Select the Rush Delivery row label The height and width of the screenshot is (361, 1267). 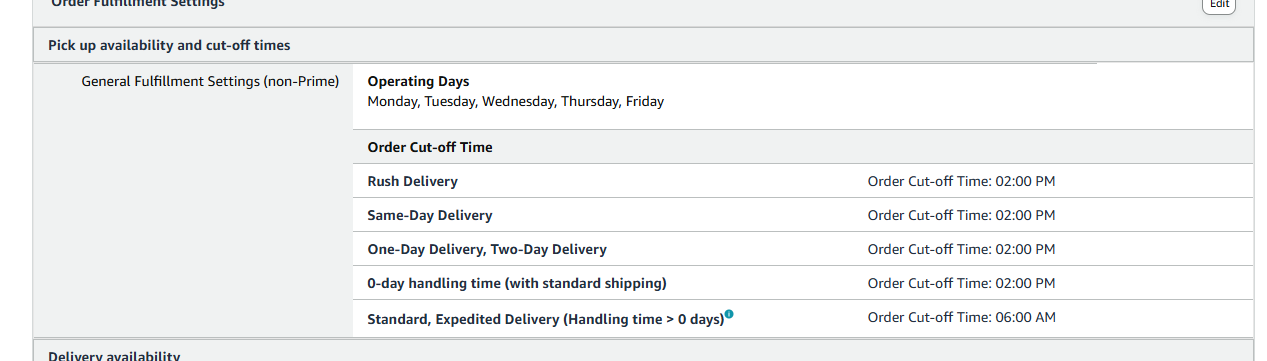(x=413, y=181)
